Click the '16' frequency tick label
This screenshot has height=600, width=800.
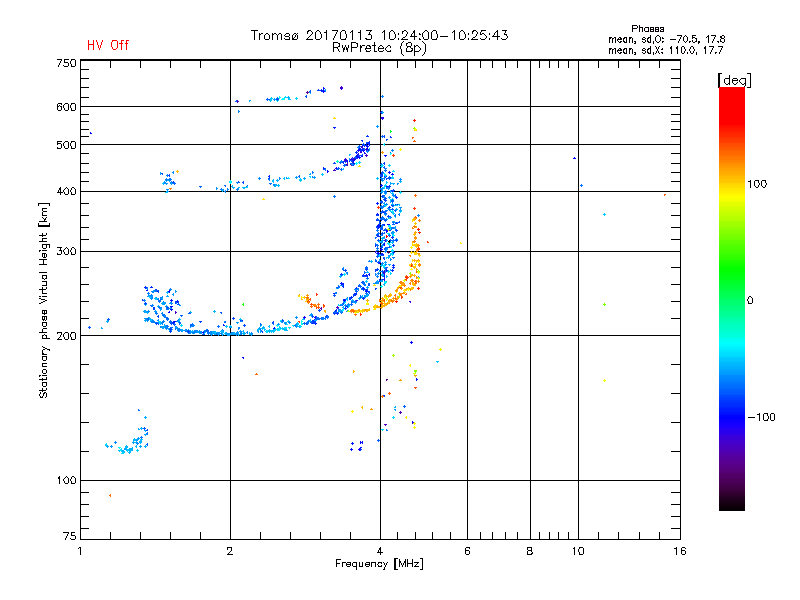tap(680, 551)
